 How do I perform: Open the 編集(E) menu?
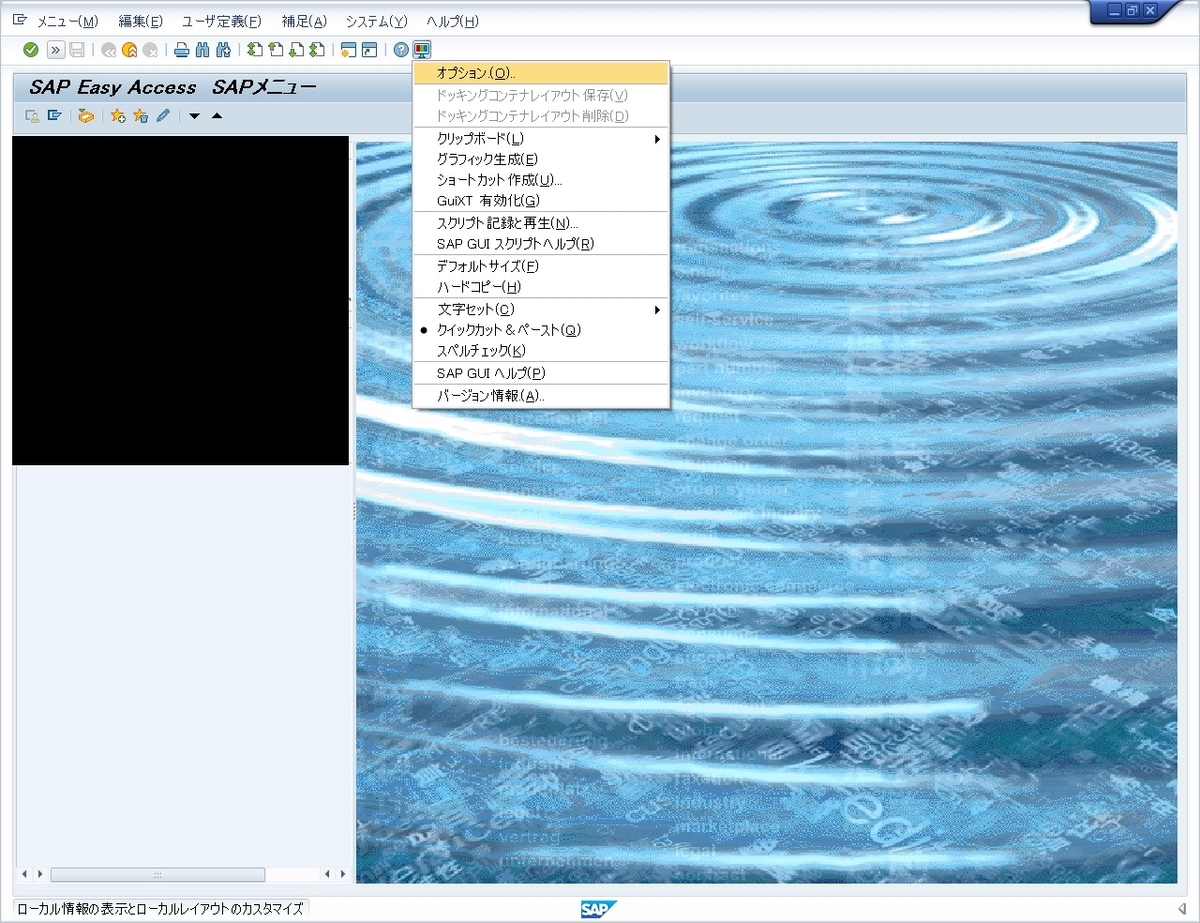tap(140, 21)
